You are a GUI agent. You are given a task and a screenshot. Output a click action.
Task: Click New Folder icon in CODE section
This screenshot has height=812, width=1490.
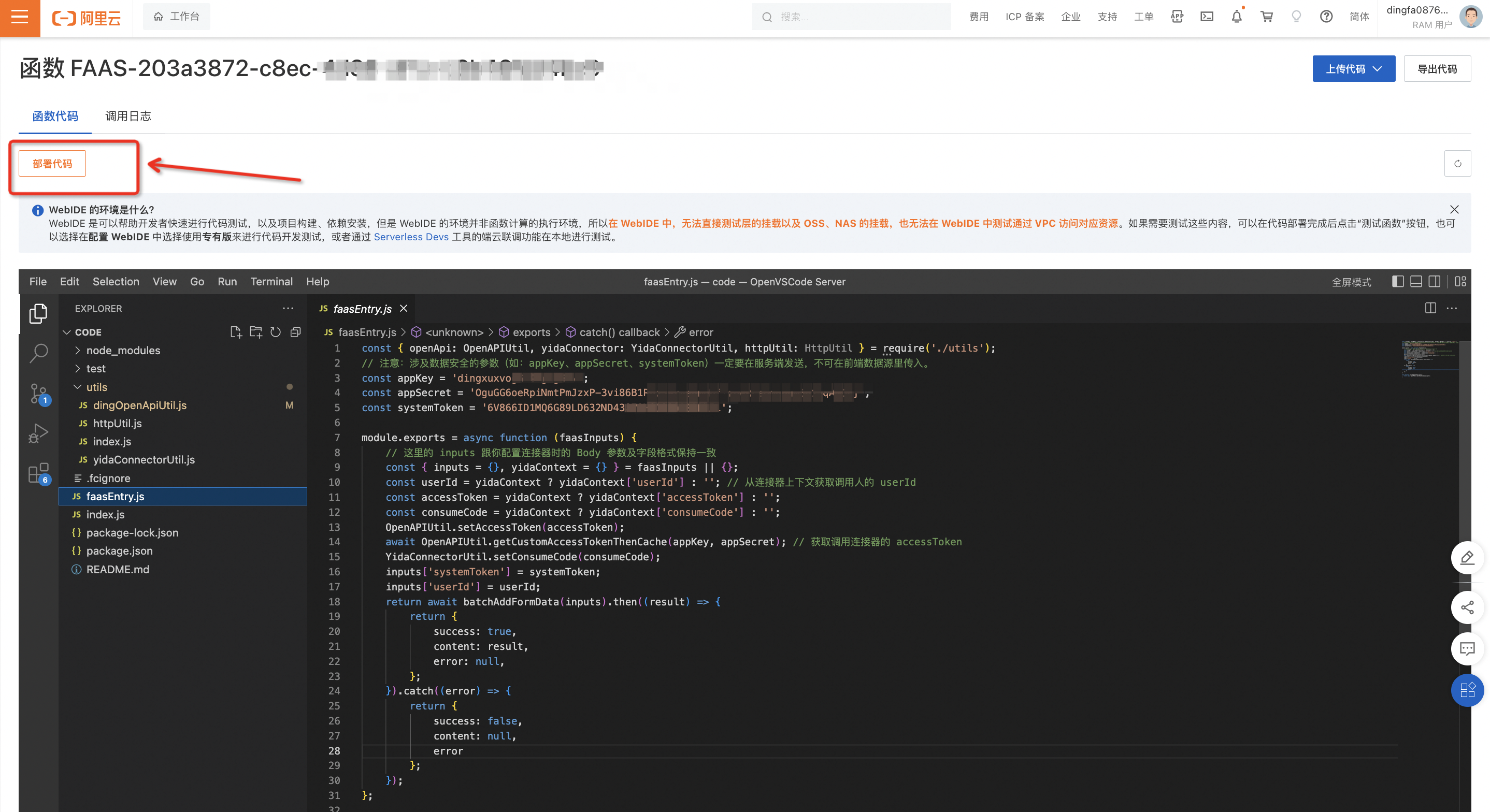(255, 332)
